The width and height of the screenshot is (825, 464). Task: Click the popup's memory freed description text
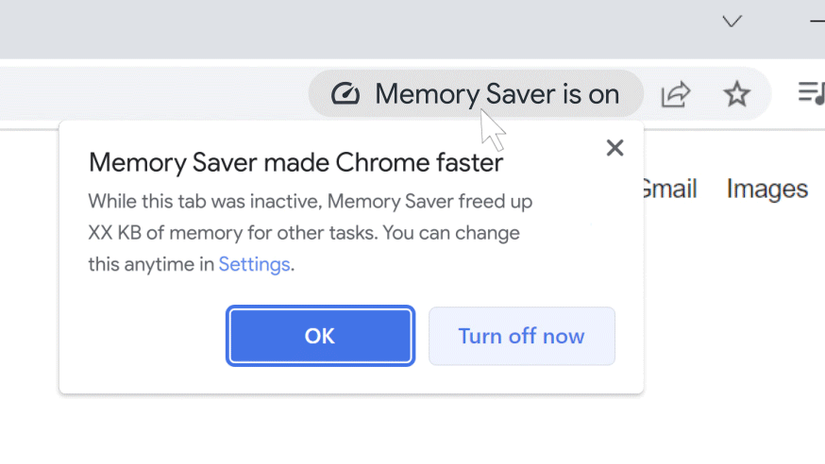(x=310, y=233)
